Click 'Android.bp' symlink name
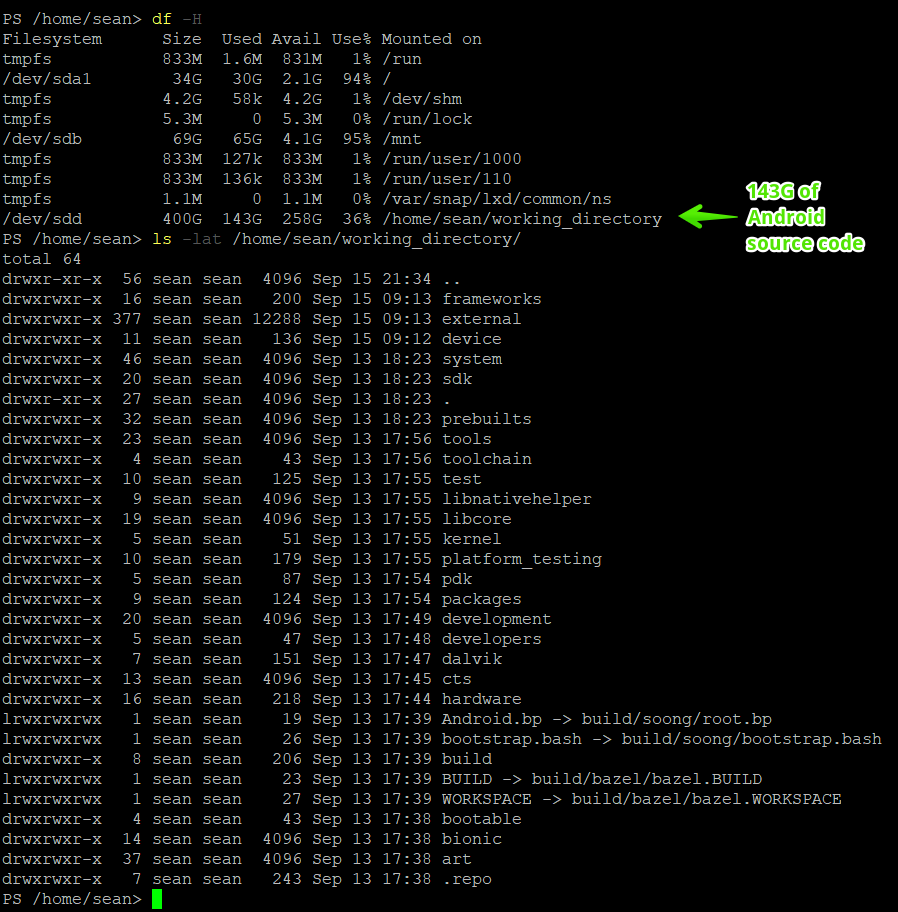Image resolution: width=898 pixels, height=912 pixels. click(491, 719)
